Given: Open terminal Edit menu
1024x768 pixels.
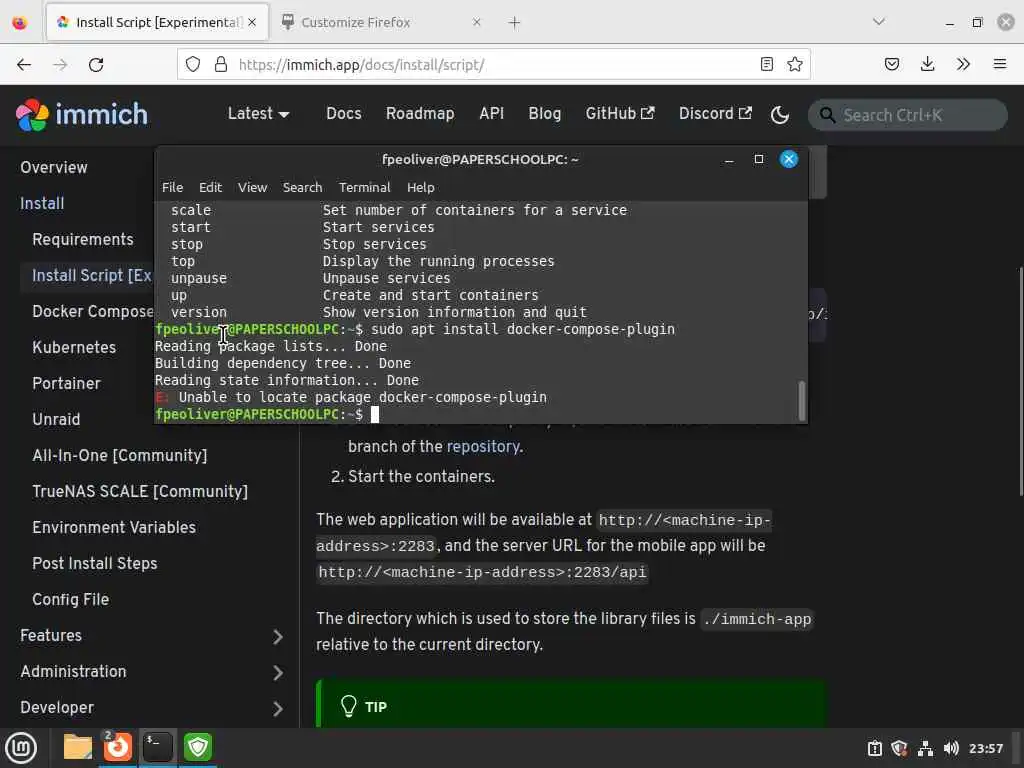Looking at the screenshot, I should (210, 187).
